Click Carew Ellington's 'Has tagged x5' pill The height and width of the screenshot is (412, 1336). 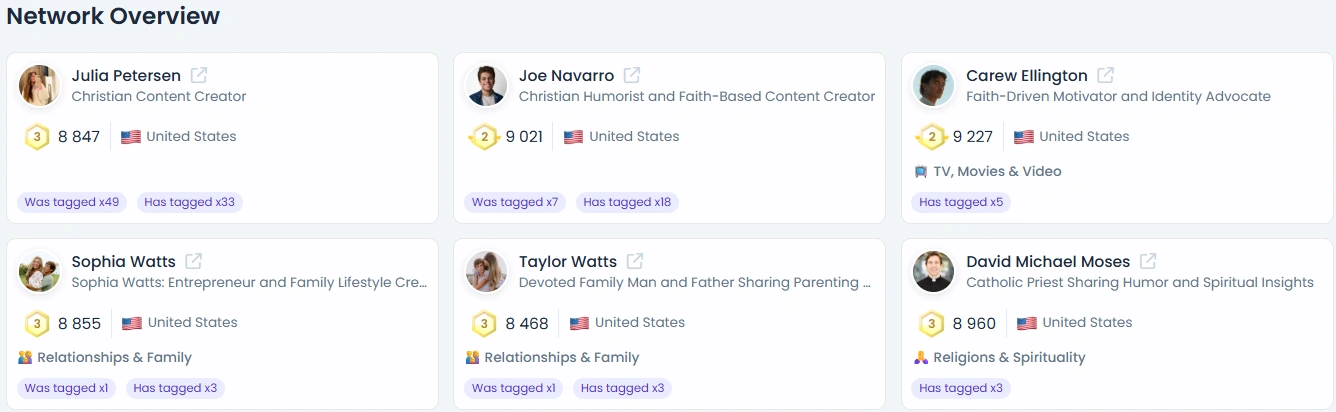click(x=961, y=202)
